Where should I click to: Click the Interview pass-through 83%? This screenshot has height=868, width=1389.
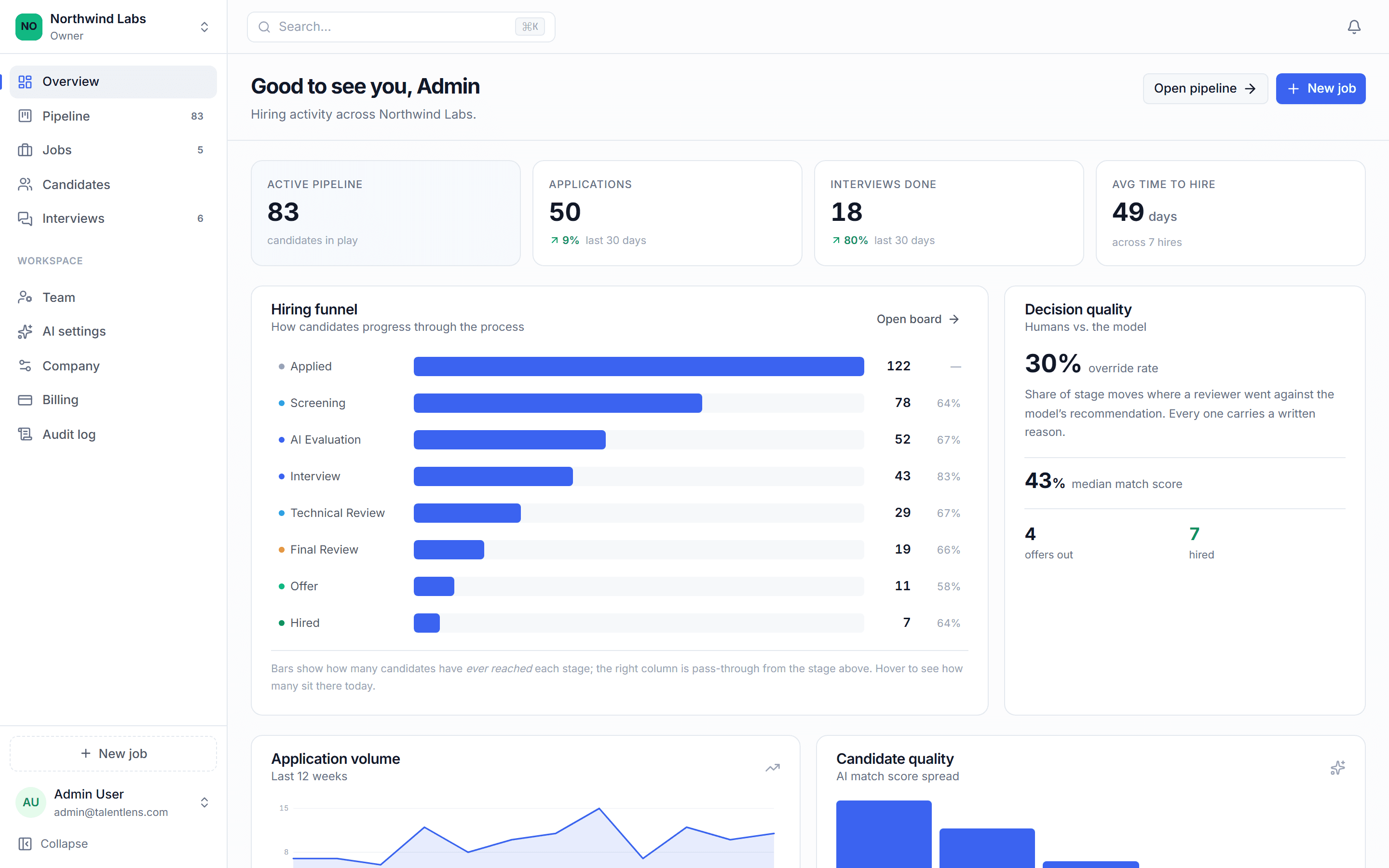pyautogui.click(x=948, y=476)
